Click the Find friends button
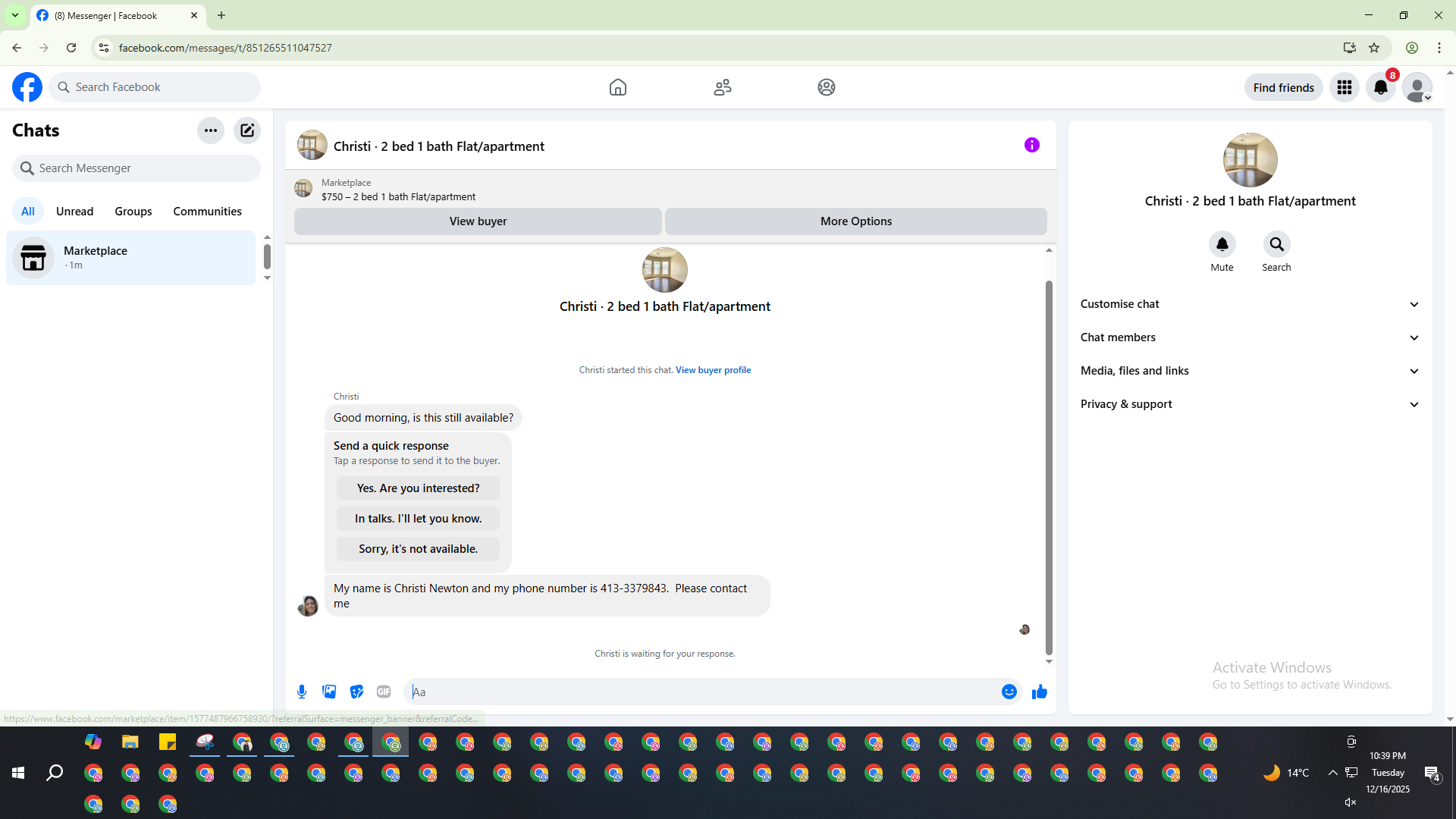The height and width of the screenshot is (819, 1456). click(x=1284, y=87)
